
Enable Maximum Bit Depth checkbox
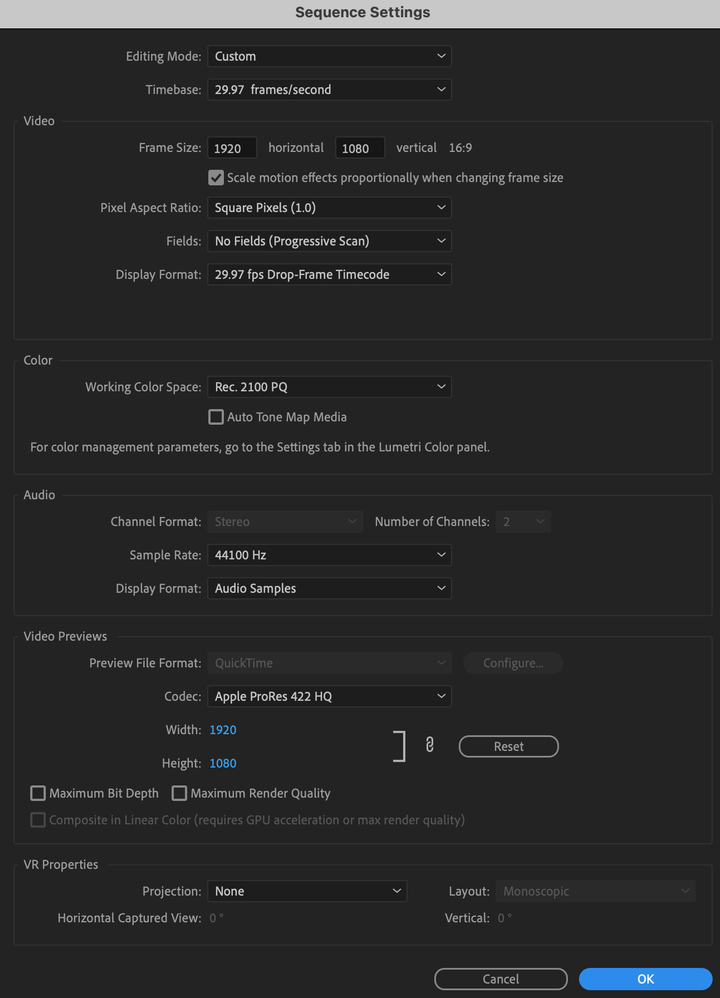click(x=38, y=793)
